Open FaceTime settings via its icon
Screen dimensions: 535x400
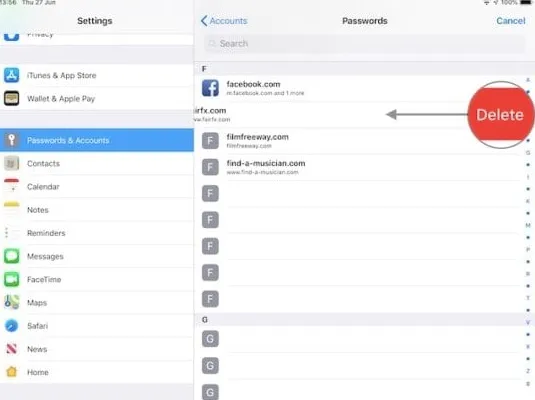click(x=12, y=280)
